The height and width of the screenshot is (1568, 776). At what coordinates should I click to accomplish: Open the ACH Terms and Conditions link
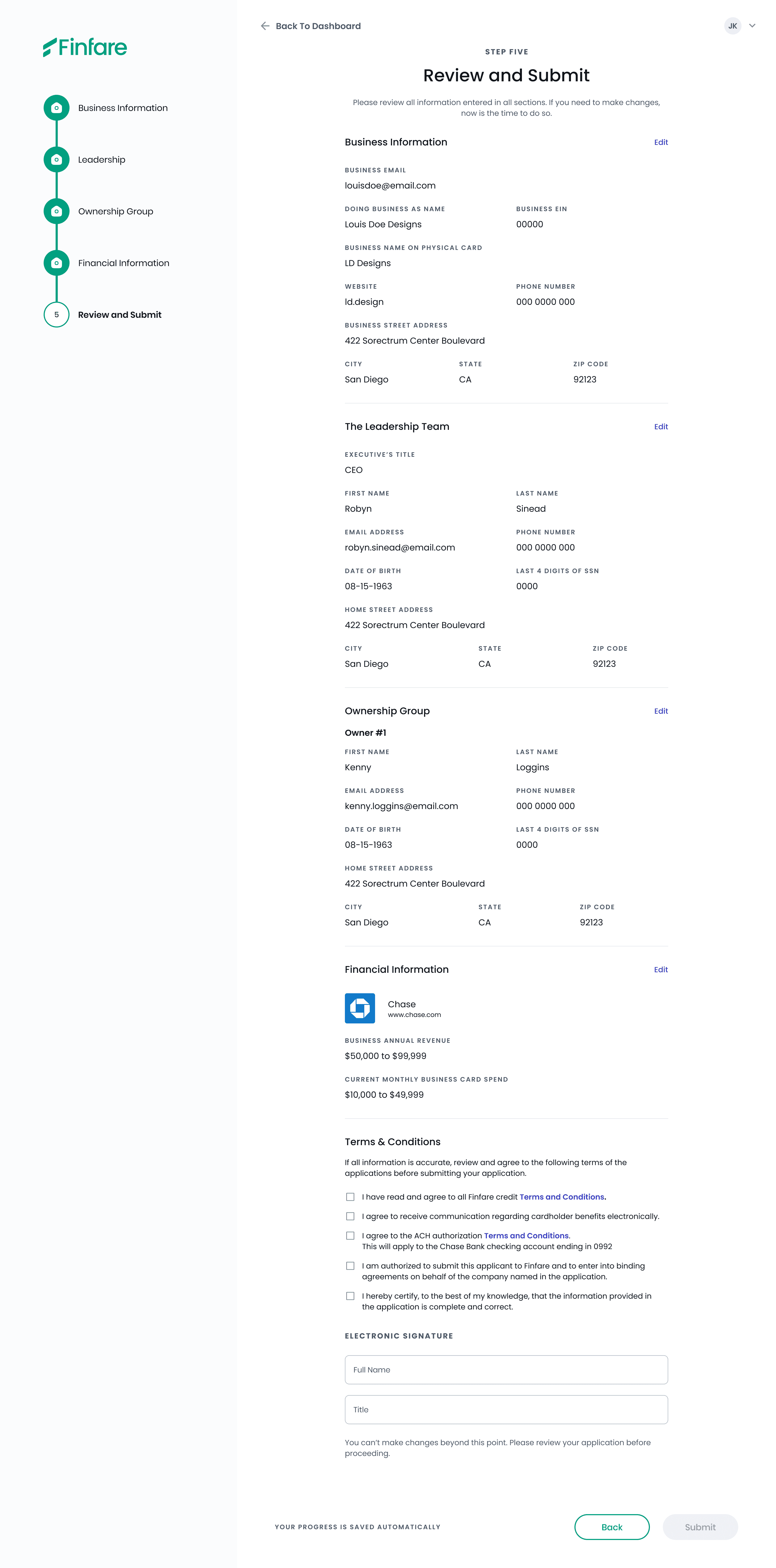526,1236
